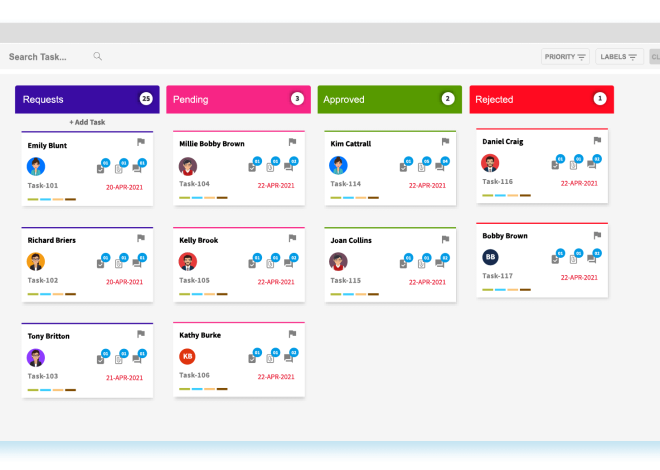Click the 25 count badge on Requests
The image size is (660, 470).
pos(146,98)
